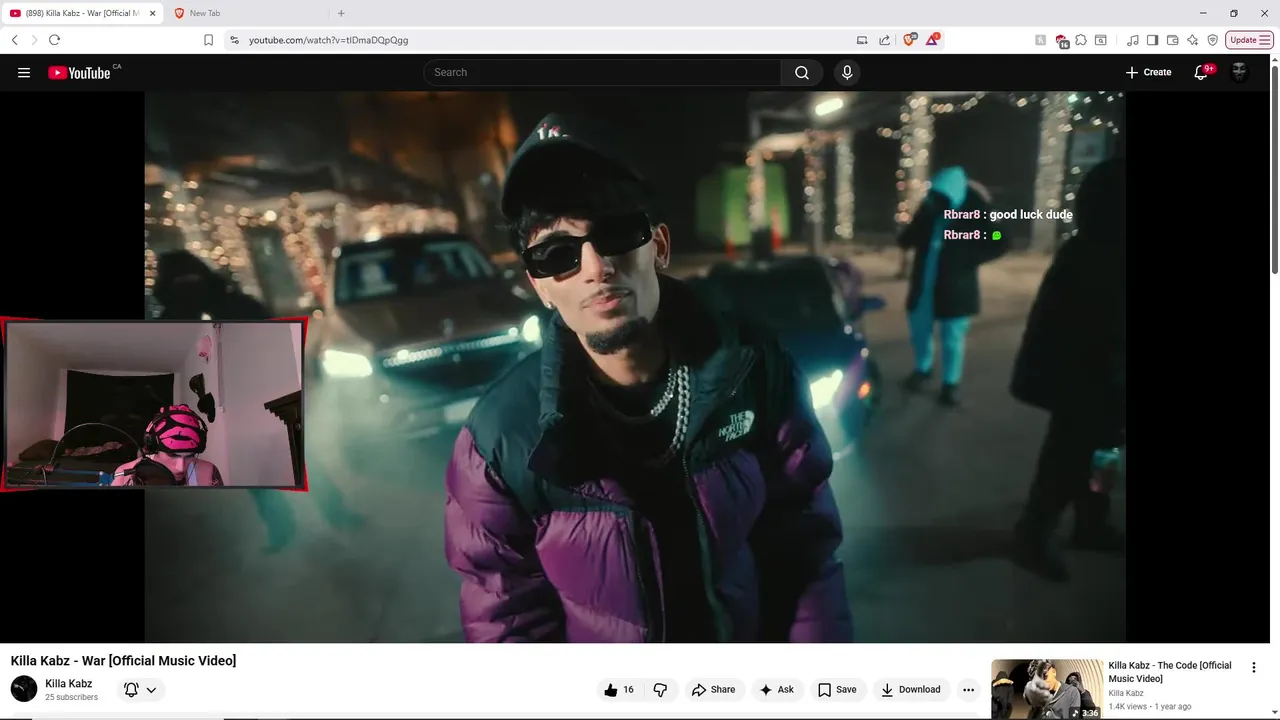
Task: Click the Create button
Action: click(x=1148, y=72)
